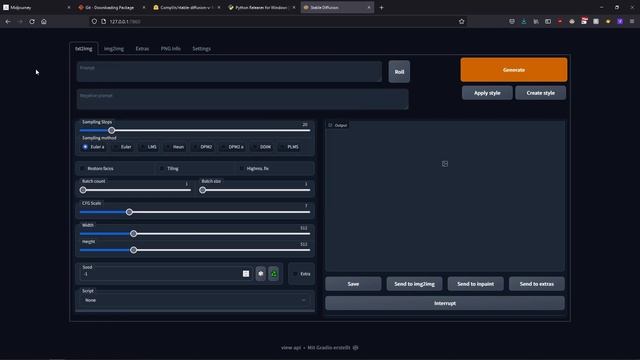Open a new browser tab with plus
Screen dimensions: 640x360
381,7
